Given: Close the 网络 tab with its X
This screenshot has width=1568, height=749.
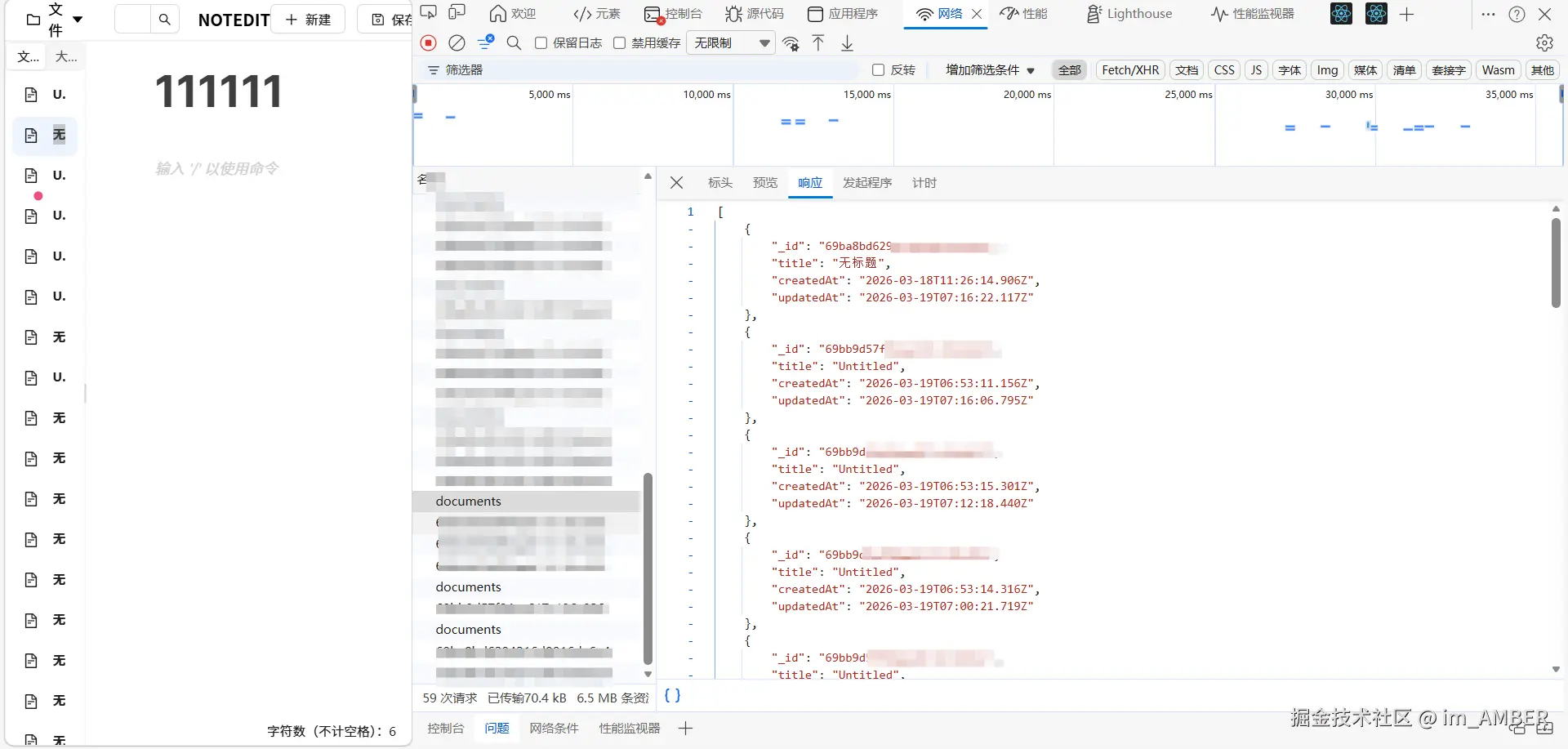Looking at the screenshot, I should pos(976,14).
